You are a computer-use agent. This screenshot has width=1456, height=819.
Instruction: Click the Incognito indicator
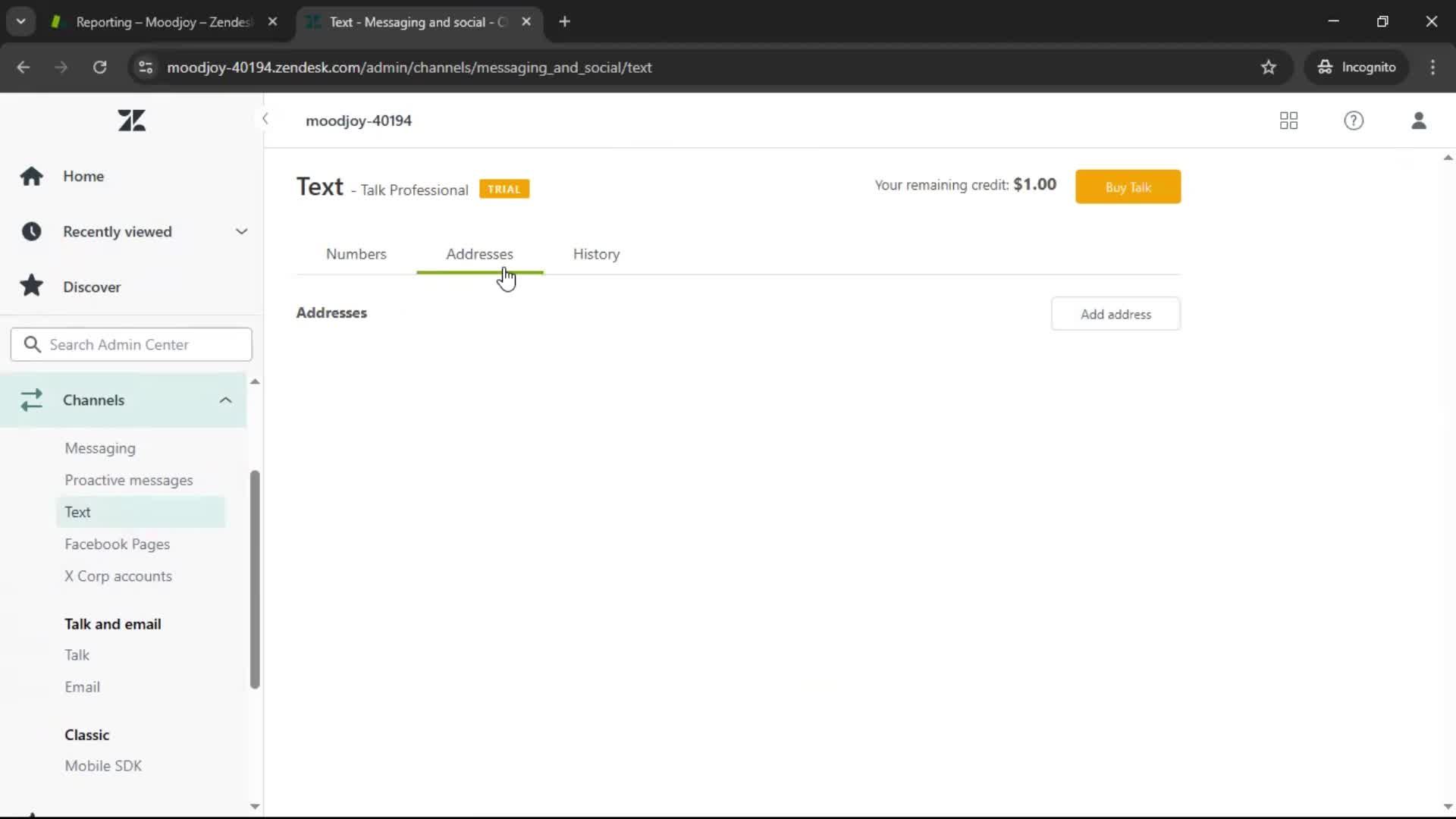pos(1357,67)
